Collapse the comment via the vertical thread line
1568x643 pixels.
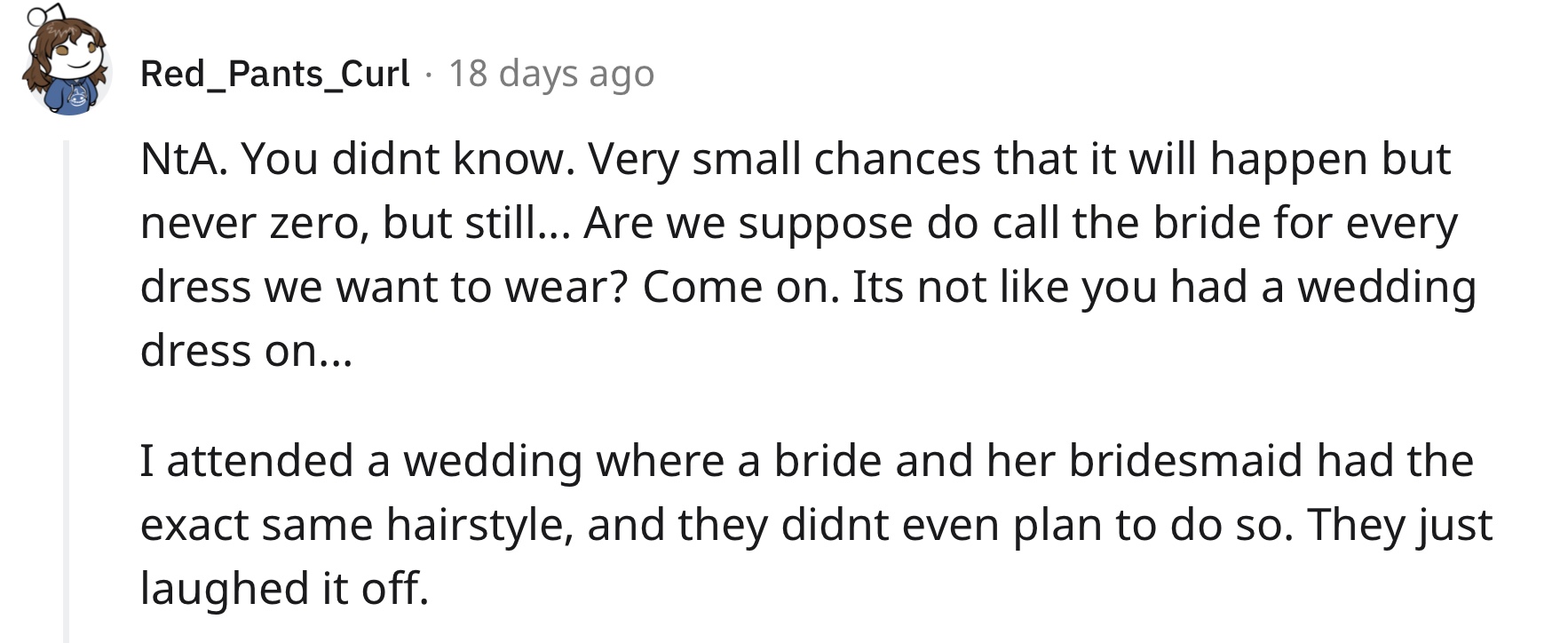point(66,391)
